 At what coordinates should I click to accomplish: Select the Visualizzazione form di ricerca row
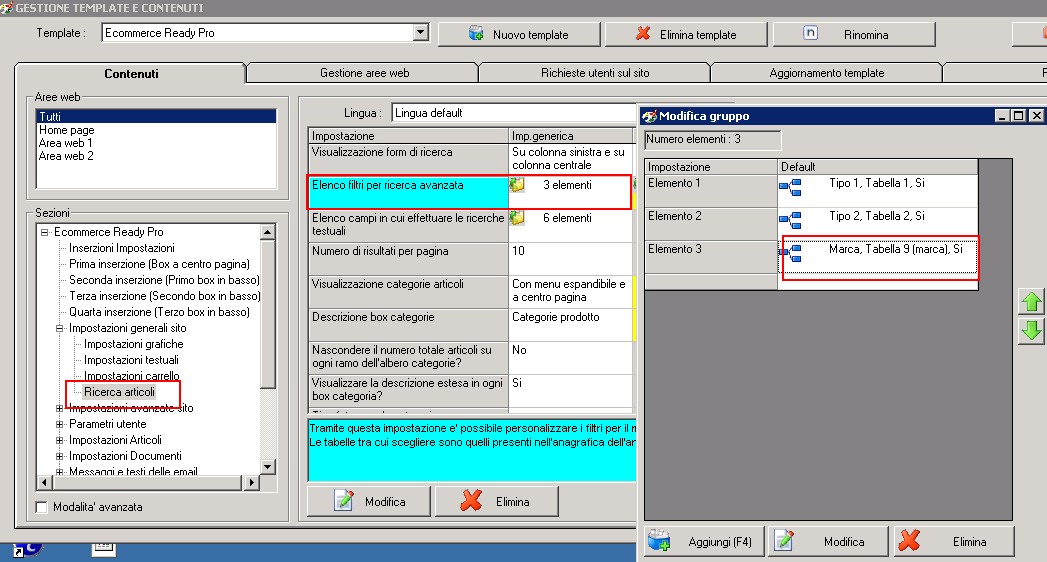point(471,159)
